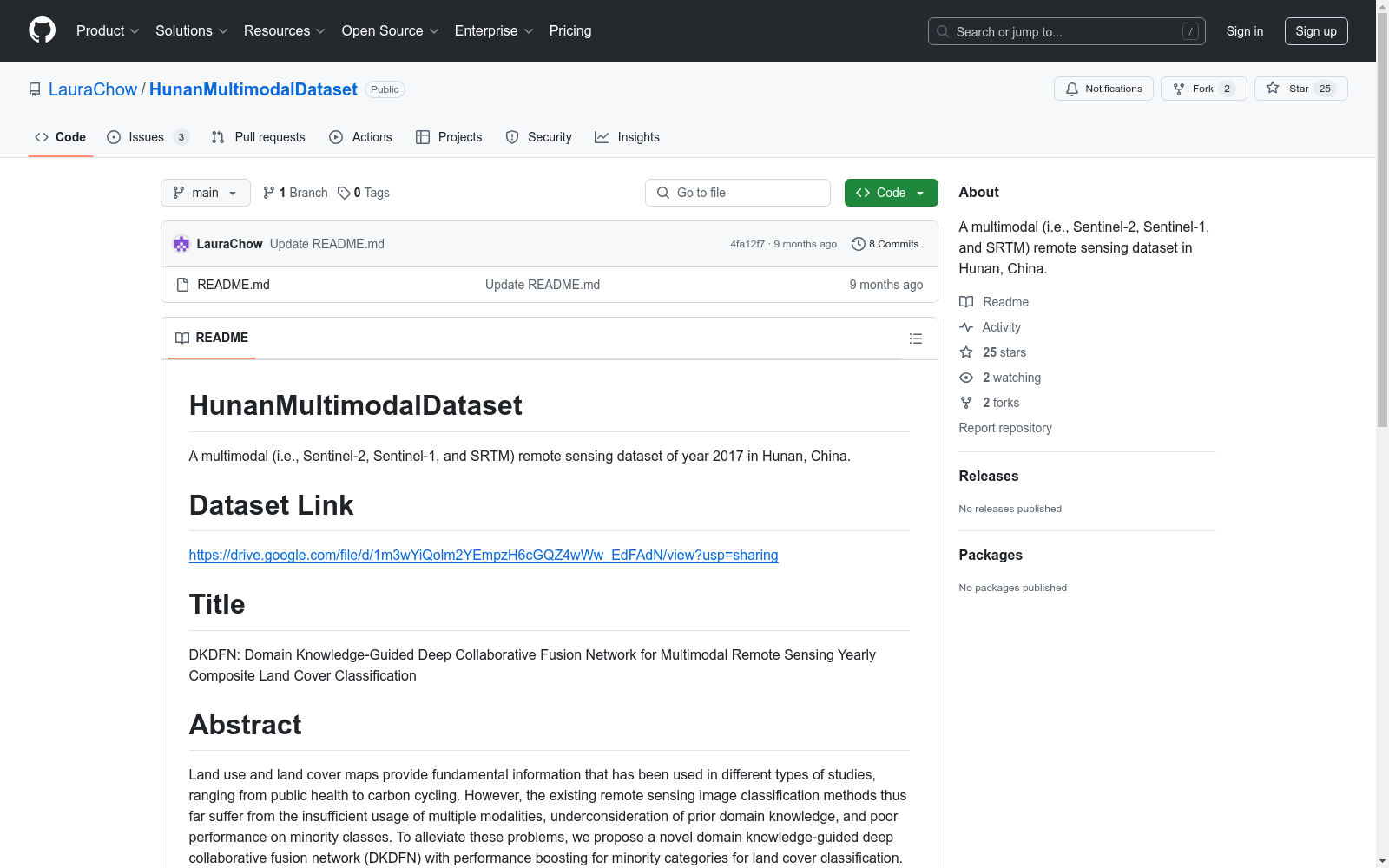Open the Releases section heading link

[x=989, y=476]
